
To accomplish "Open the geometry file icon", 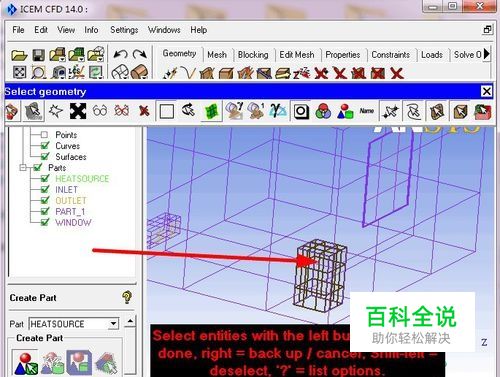I will (x=58, y=54).
